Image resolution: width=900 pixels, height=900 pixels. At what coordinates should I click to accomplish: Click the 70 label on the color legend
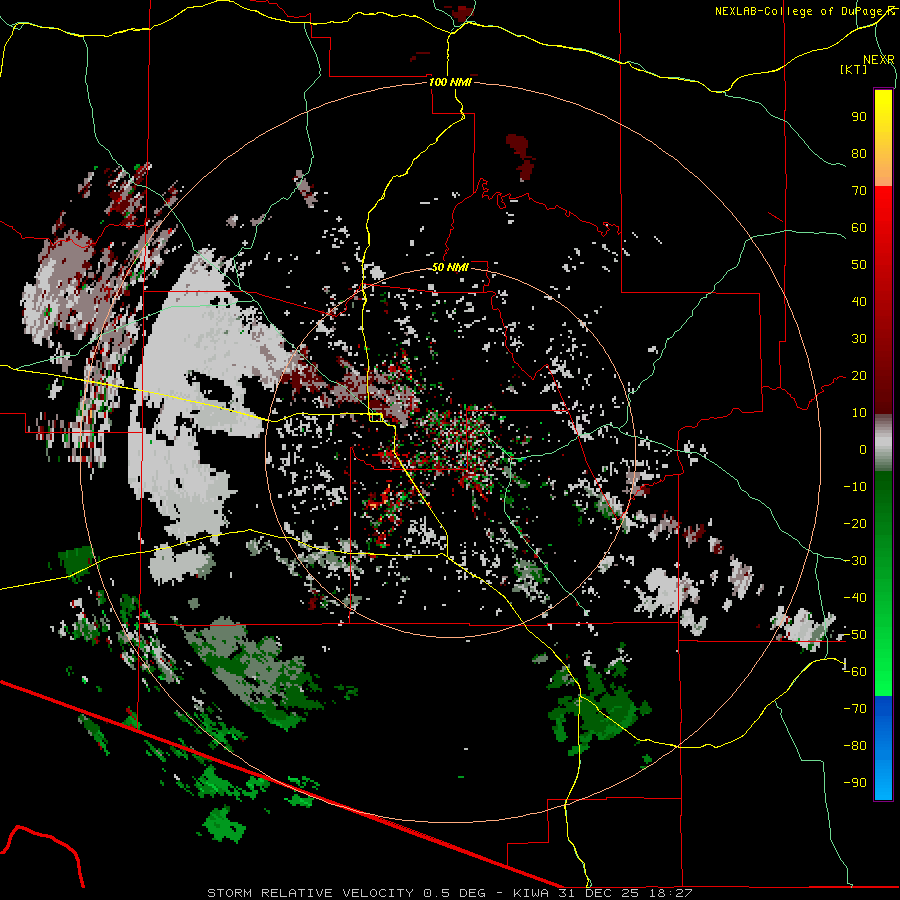coord(859,191)
